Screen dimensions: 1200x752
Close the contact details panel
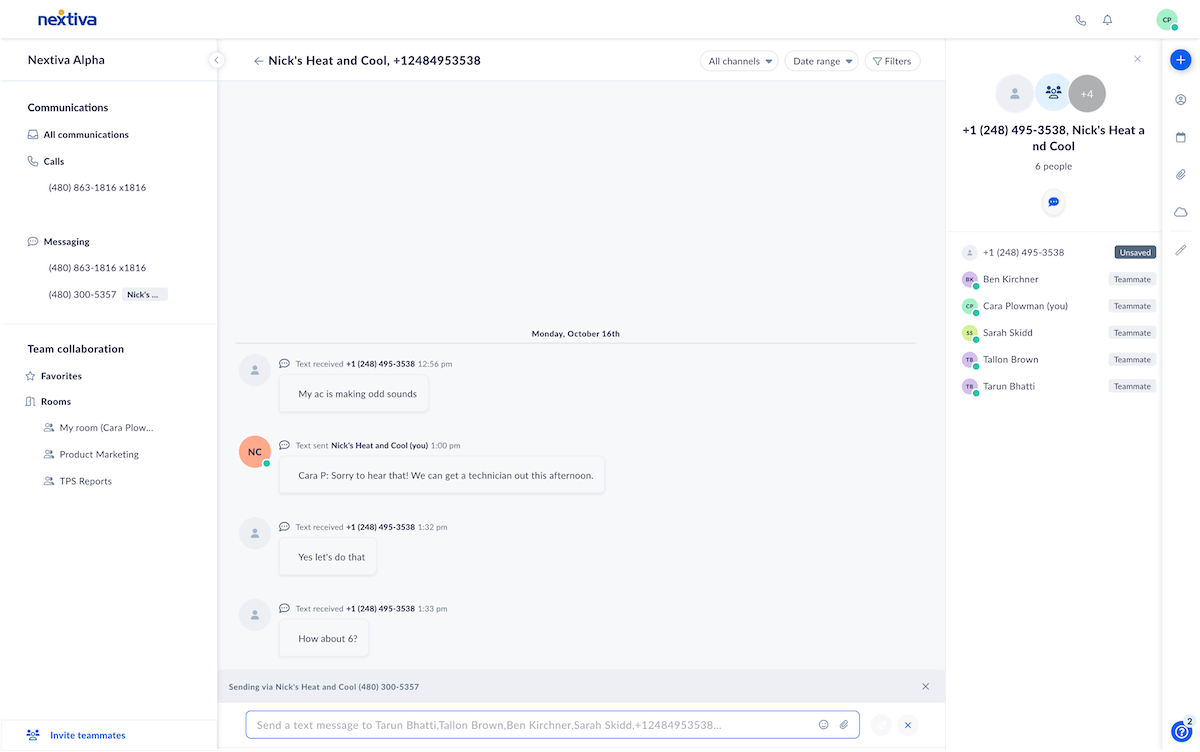pos(1137,59)
